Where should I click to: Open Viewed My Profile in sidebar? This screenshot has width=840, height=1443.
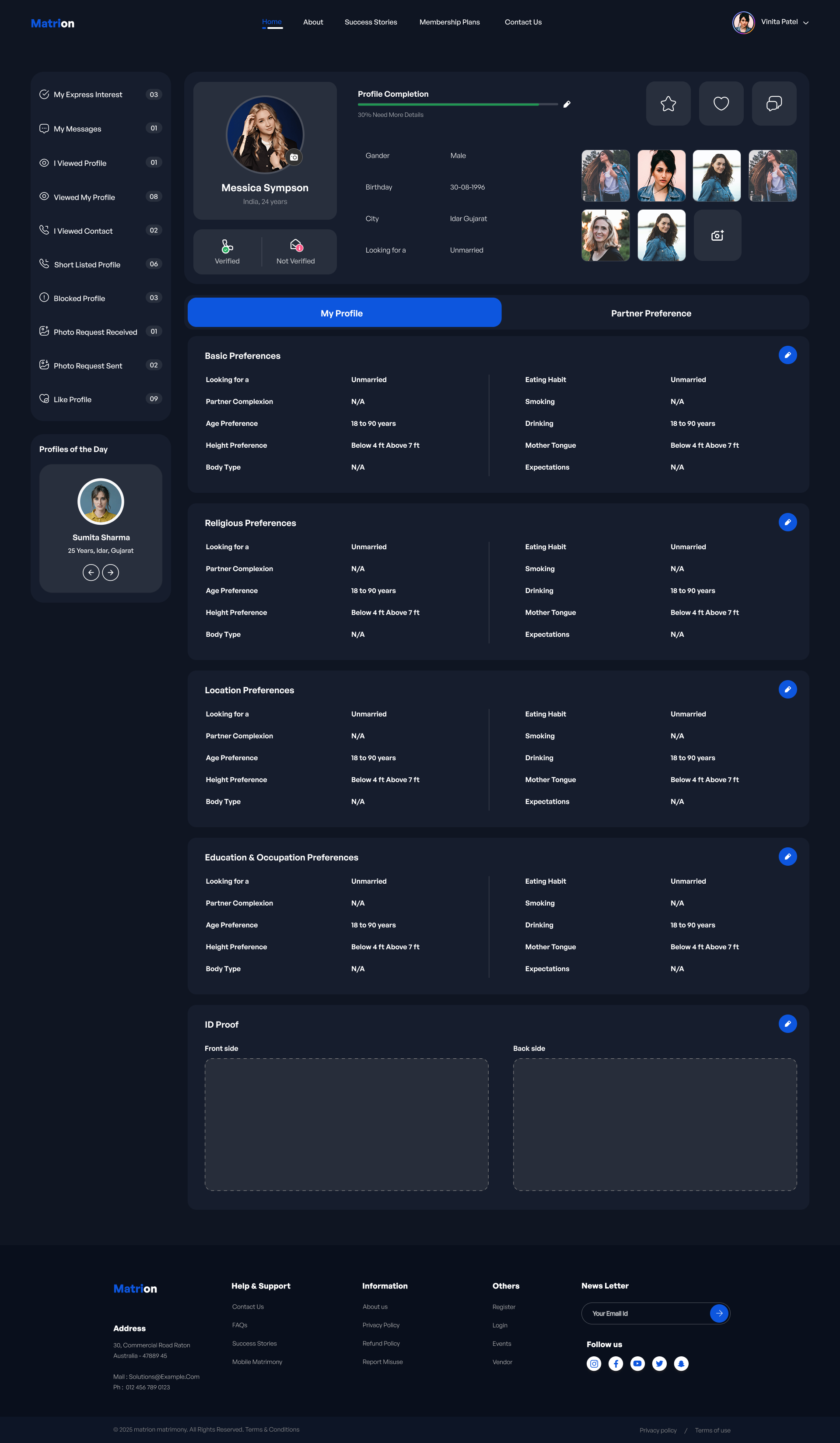[101, 197]
